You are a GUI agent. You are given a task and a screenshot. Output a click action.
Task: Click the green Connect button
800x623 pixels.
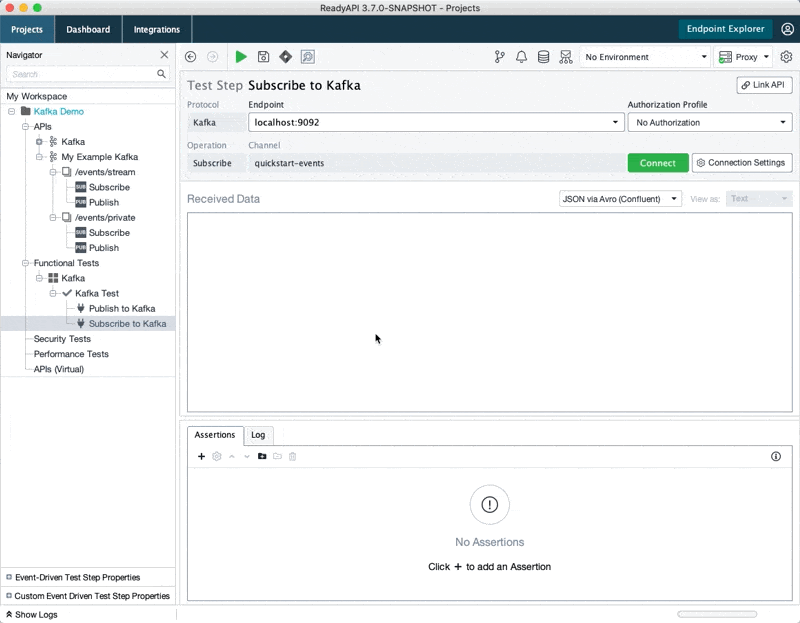click(x=658, y=163)
